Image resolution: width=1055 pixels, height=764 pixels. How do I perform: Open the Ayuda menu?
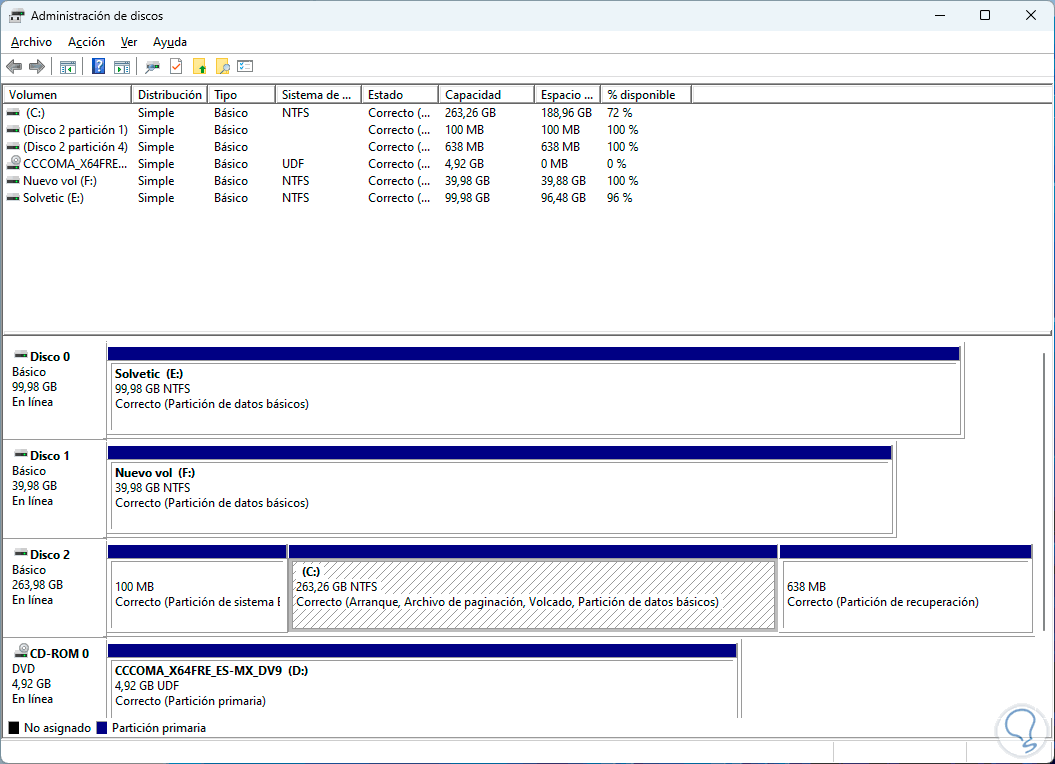170,42
